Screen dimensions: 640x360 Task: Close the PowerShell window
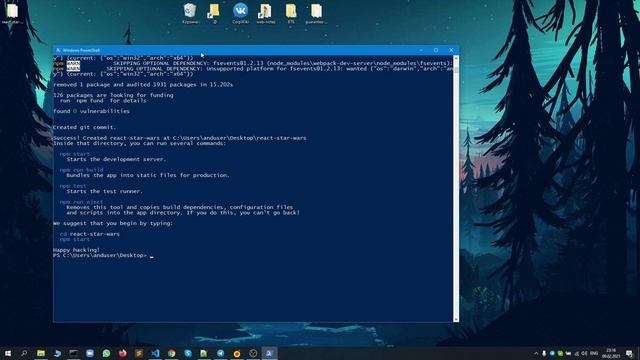point(451,50)
